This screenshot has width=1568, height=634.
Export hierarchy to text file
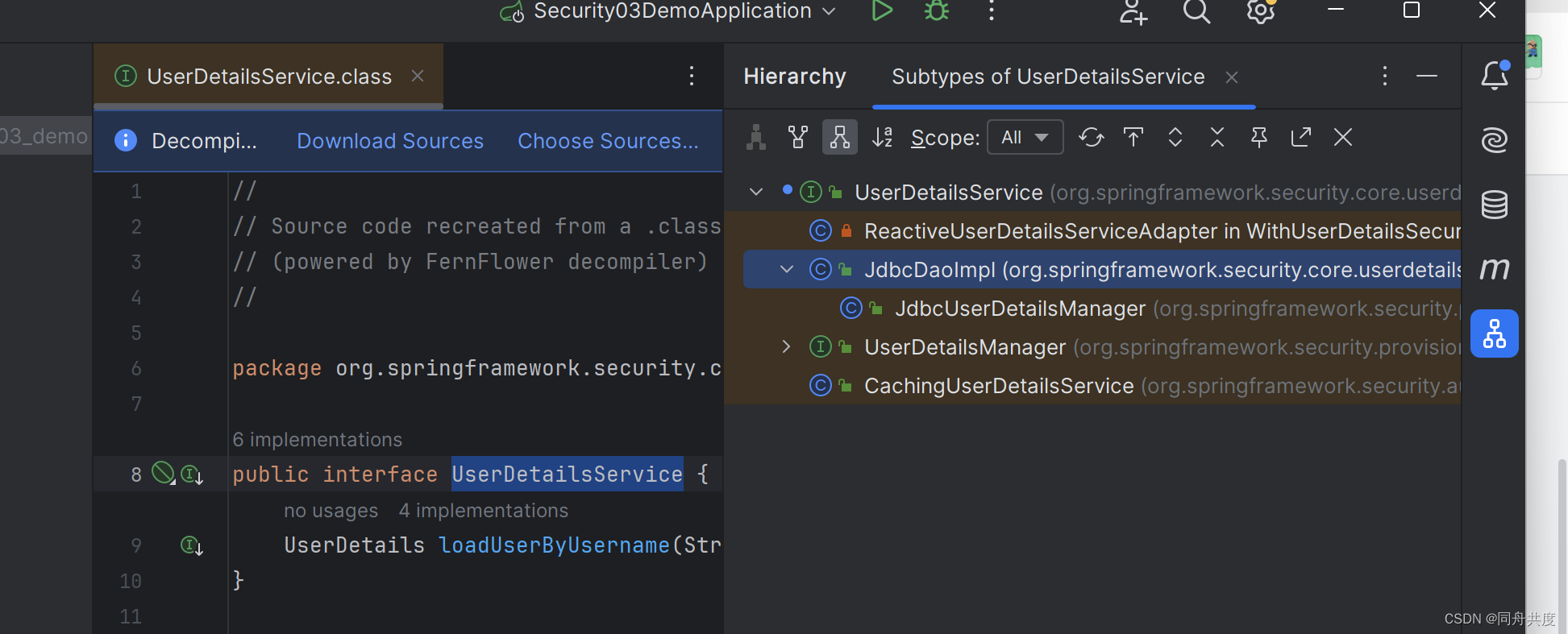[x=1301, y=138]
